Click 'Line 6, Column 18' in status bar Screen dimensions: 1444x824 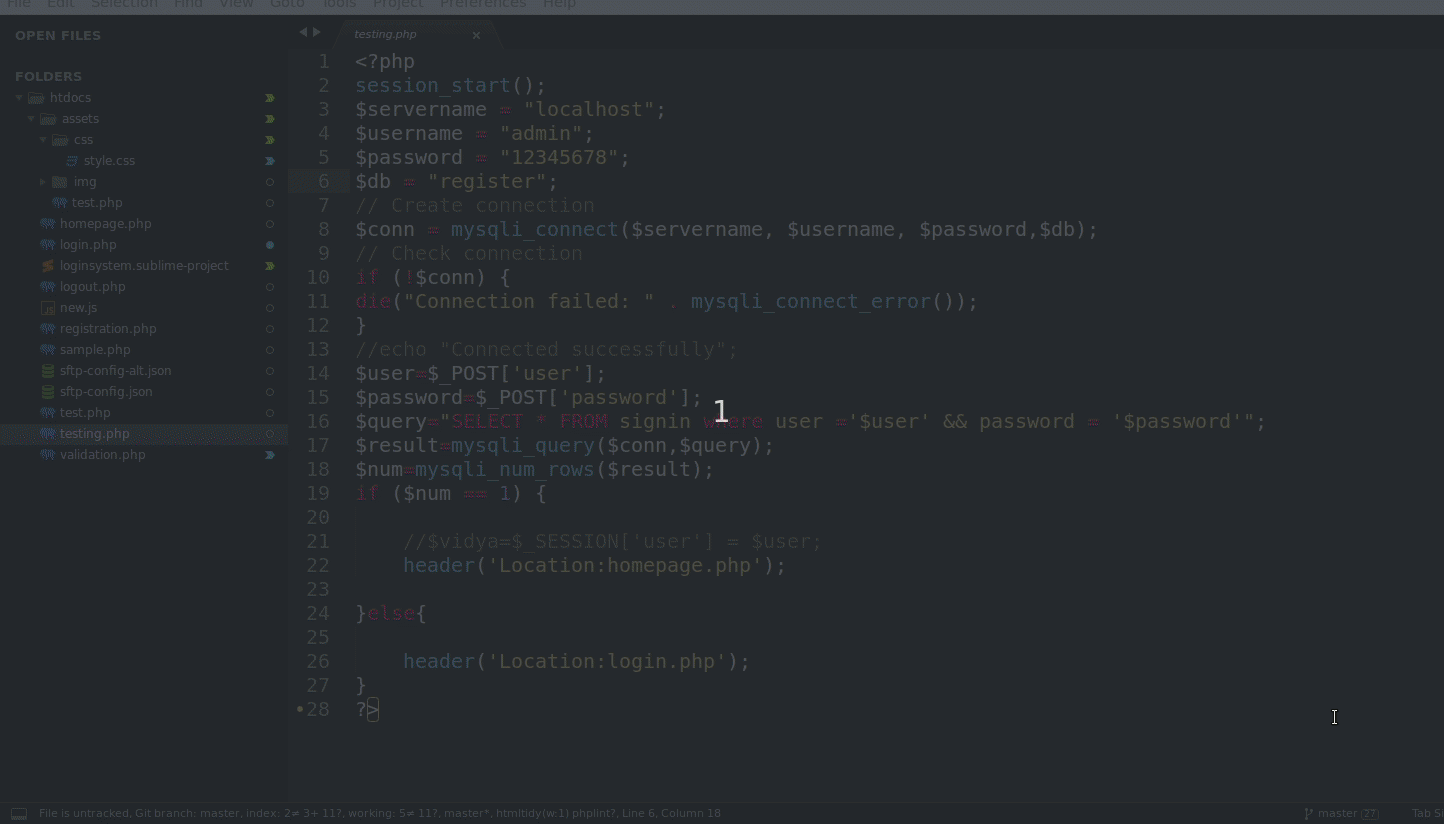click(671, 813)
